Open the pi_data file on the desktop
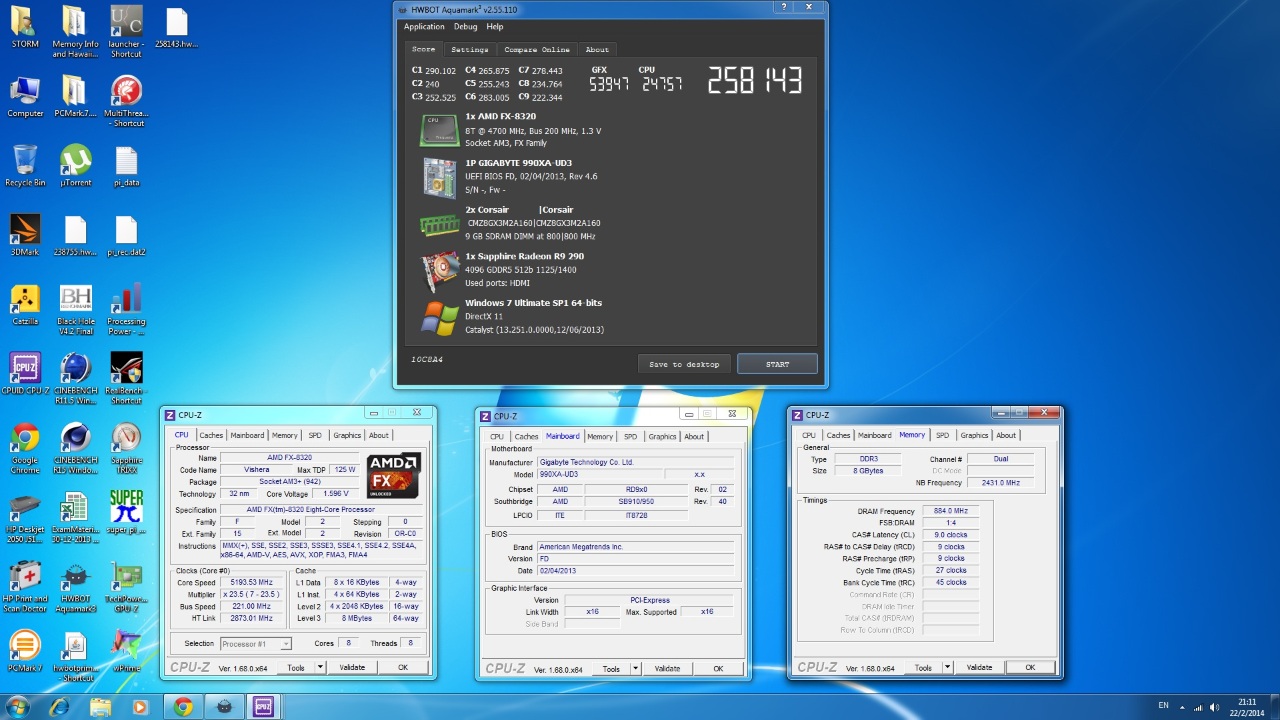This screenshot has height=720, width=1280. click(126, 168)
